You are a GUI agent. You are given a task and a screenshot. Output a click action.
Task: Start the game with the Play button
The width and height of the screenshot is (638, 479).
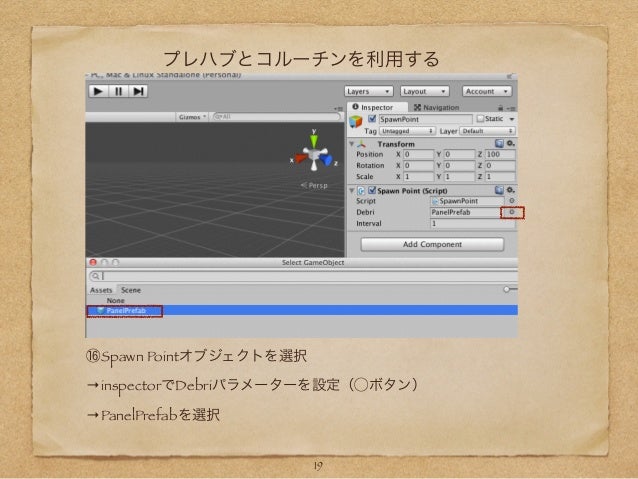click(x=98, y=91)
